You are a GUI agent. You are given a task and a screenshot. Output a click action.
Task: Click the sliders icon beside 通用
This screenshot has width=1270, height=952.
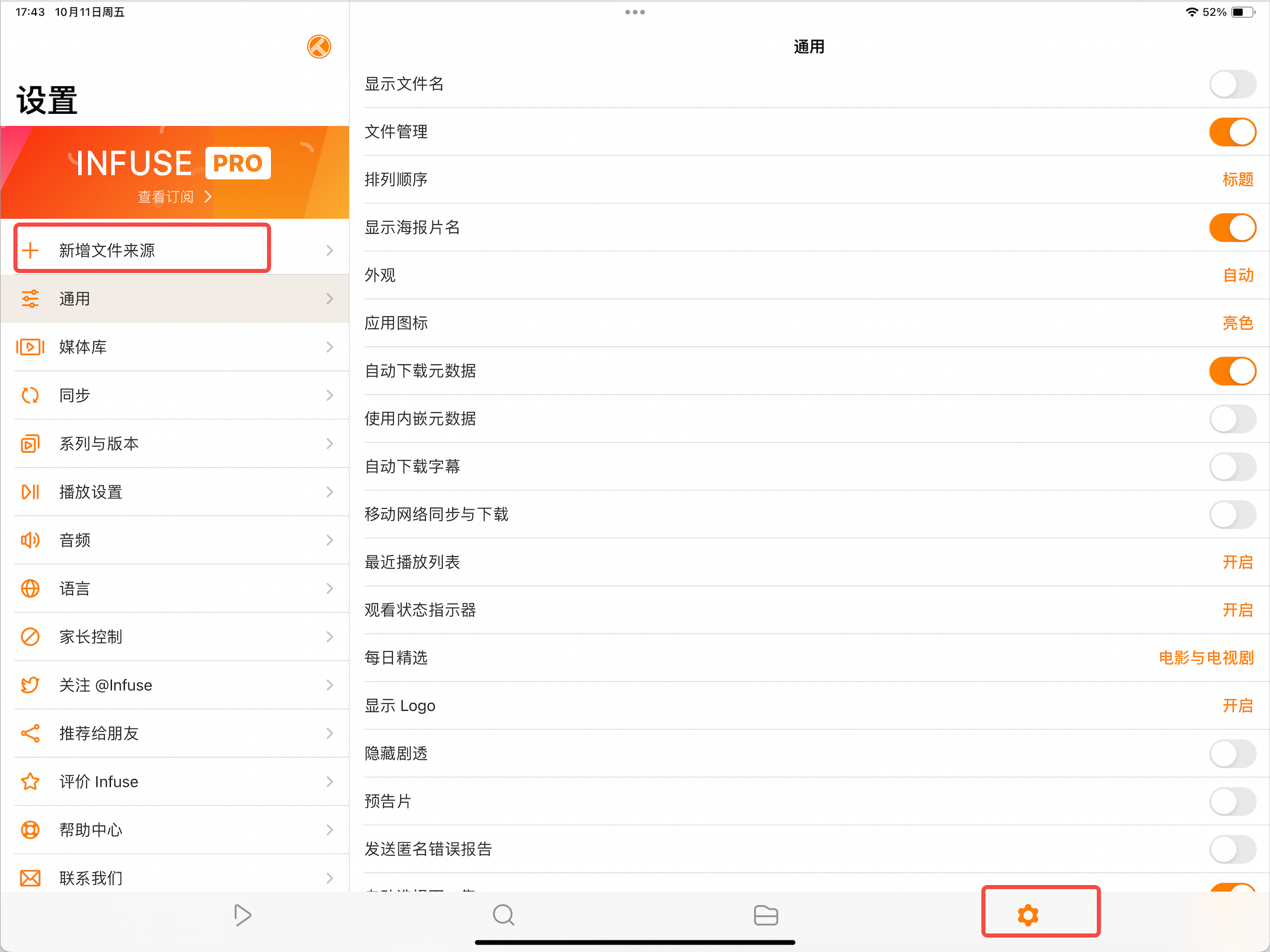30,298
